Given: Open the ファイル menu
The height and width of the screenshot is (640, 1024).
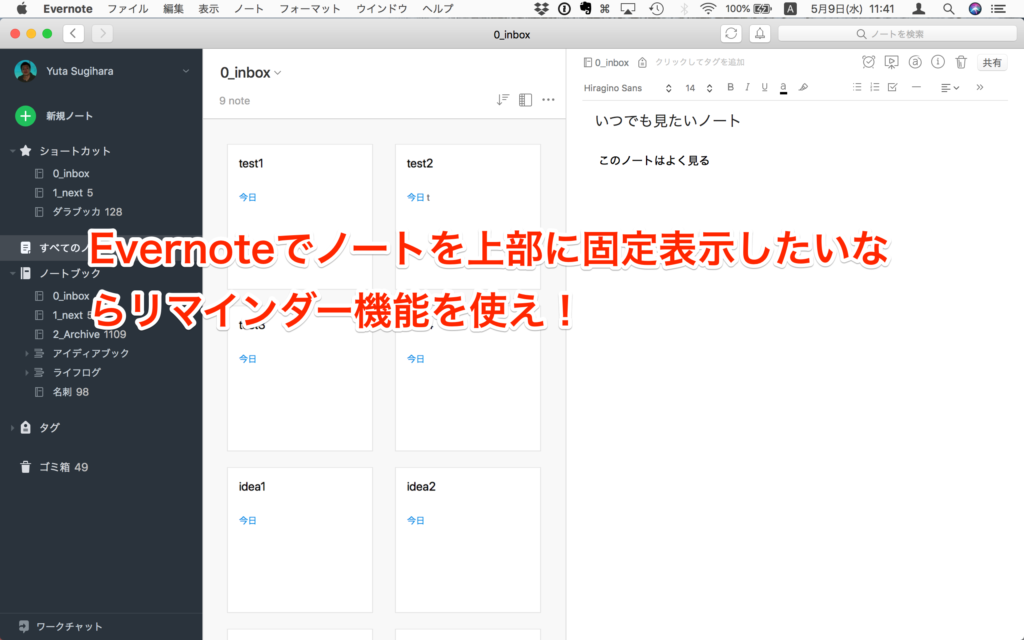Looking at the screenshot, I should pyautogui.click(x=128, y=8).
